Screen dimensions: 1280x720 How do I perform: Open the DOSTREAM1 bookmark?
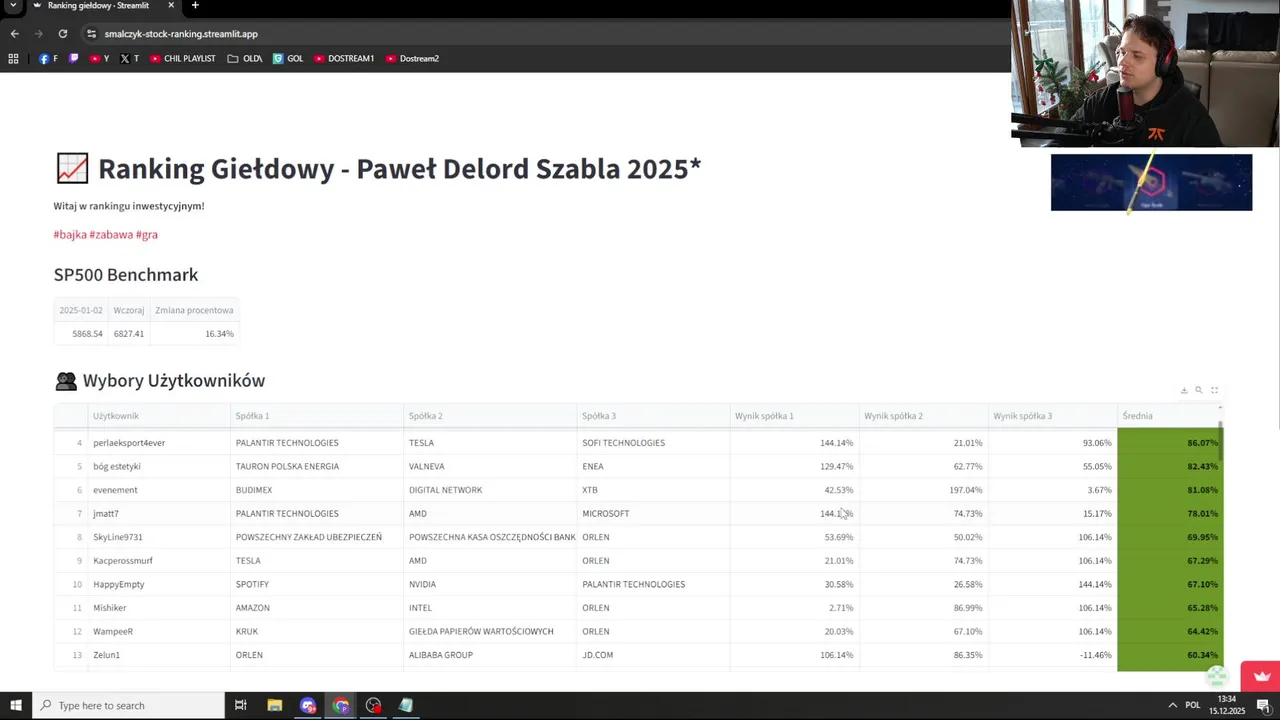click(x=344, y=58)
